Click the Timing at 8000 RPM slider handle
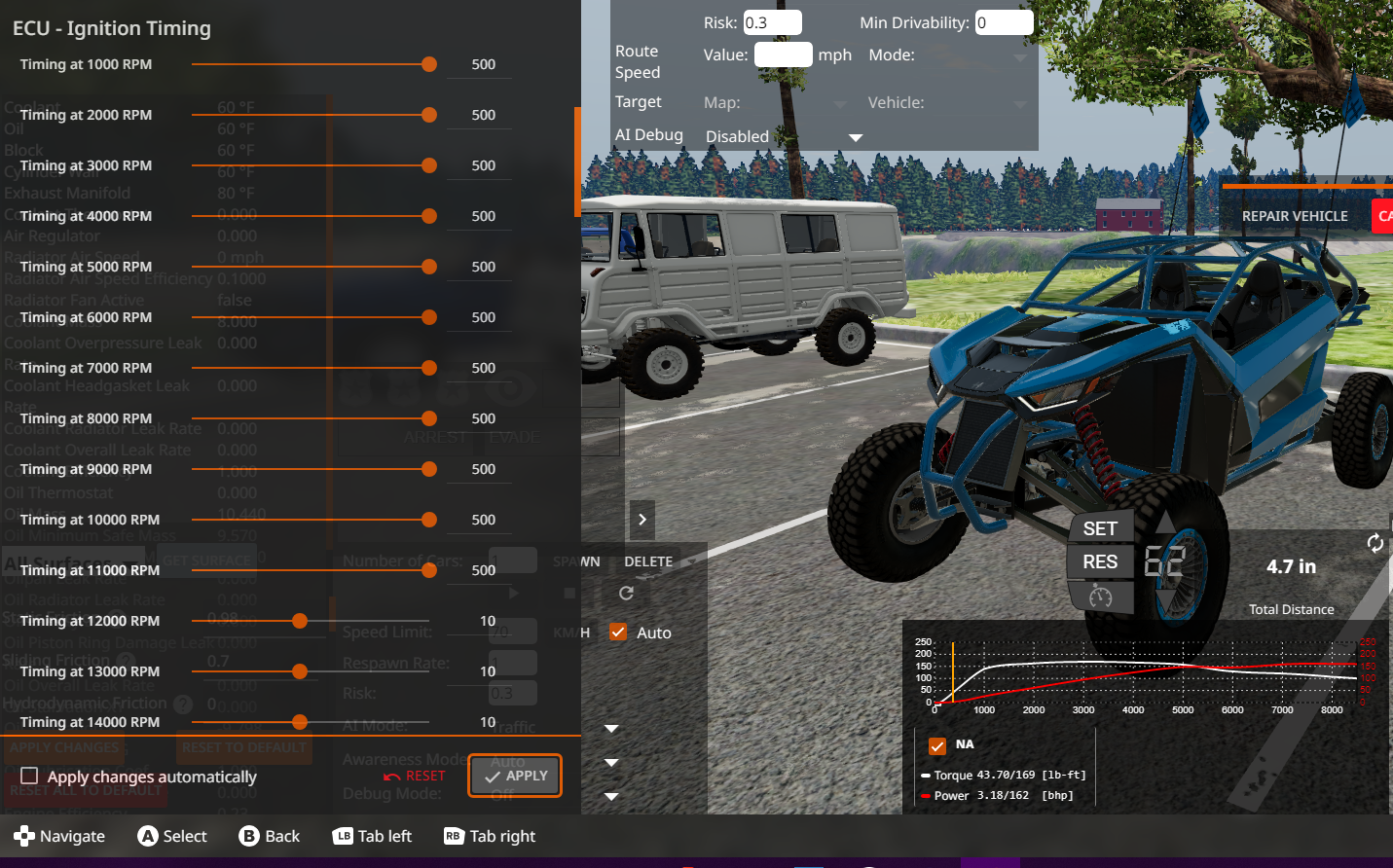 coord(429,418)
